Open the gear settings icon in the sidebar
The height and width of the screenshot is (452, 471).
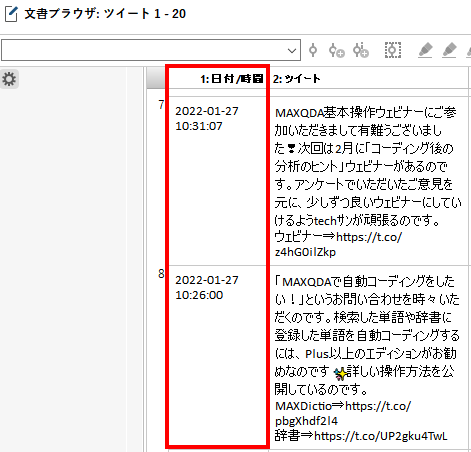(9, 79)
